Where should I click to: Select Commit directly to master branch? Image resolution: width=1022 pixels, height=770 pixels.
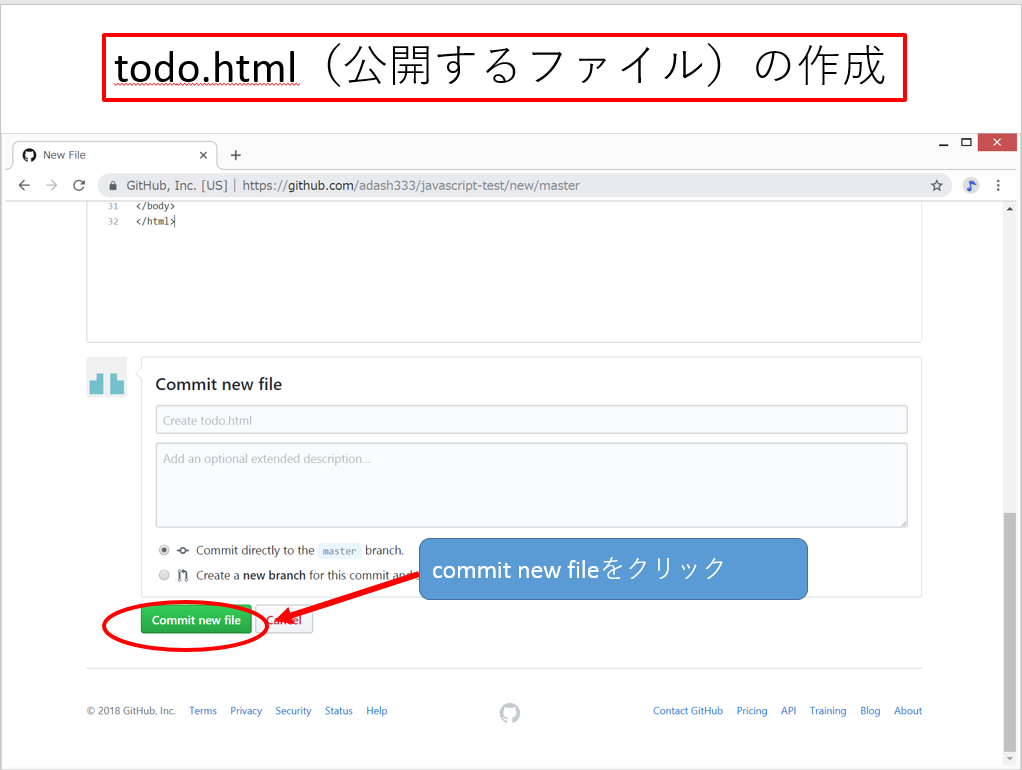pyautogui.click(x=164, y=550)
